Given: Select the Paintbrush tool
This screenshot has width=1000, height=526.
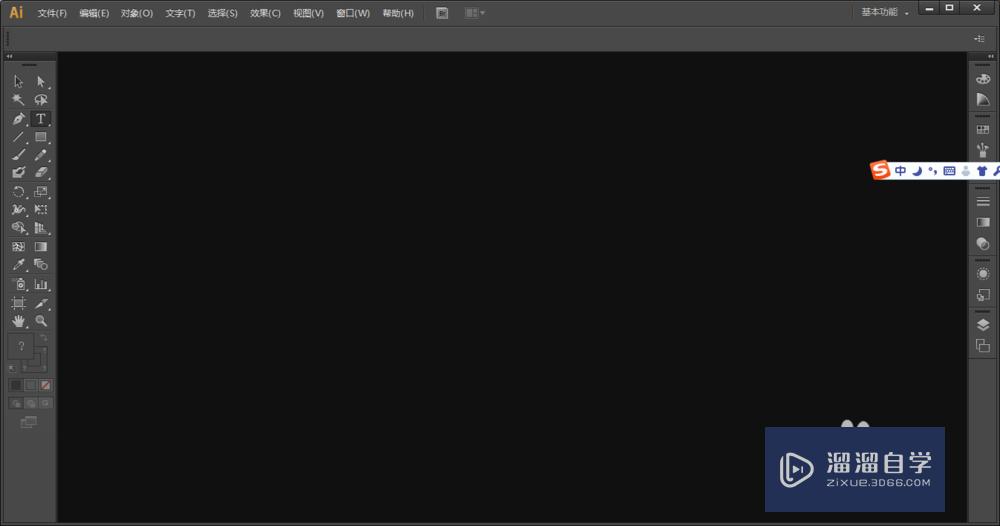Looking at the screenshot, I should click(18, 155).
